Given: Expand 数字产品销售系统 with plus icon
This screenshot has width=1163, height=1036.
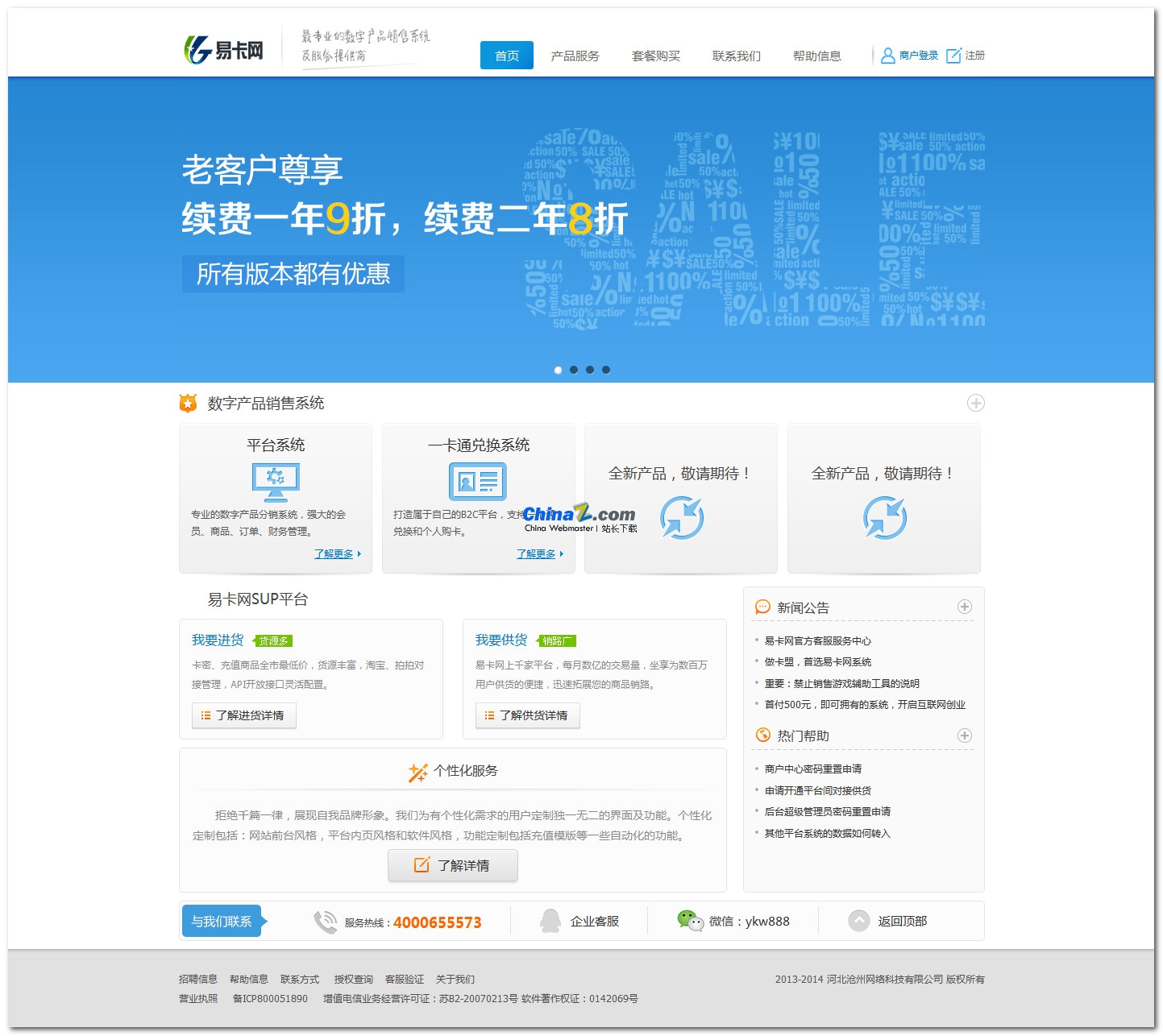Looking at the screenshot, I should [x=975, y=403].
